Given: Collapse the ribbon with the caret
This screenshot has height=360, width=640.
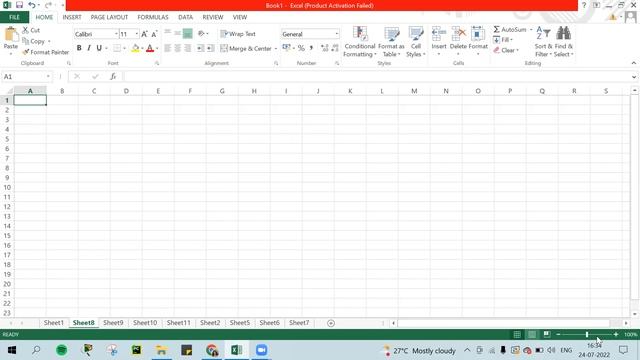Looking at the screenshot, I should (633, 63).
